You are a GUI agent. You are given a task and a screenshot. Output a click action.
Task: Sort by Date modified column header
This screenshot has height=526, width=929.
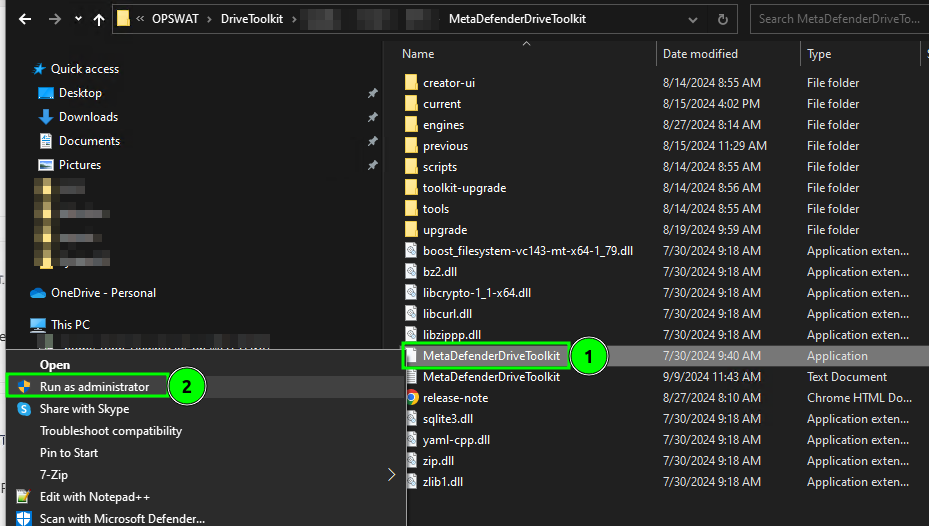[x=700, y=54]
